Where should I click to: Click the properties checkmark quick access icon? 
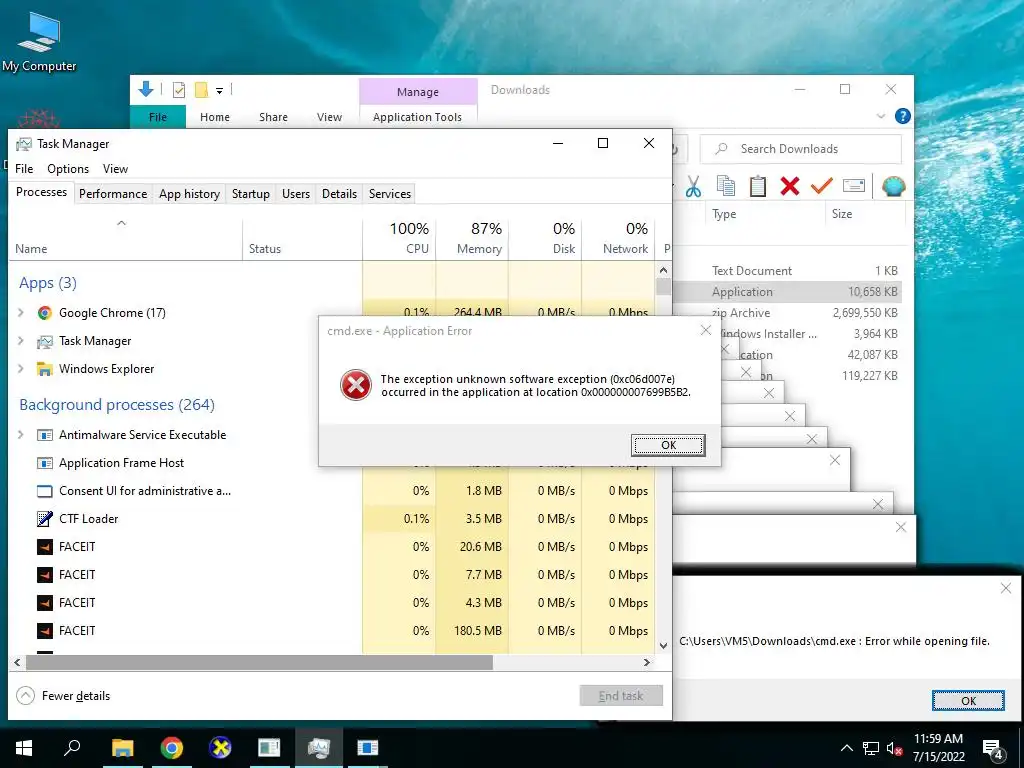click(178, 90)
